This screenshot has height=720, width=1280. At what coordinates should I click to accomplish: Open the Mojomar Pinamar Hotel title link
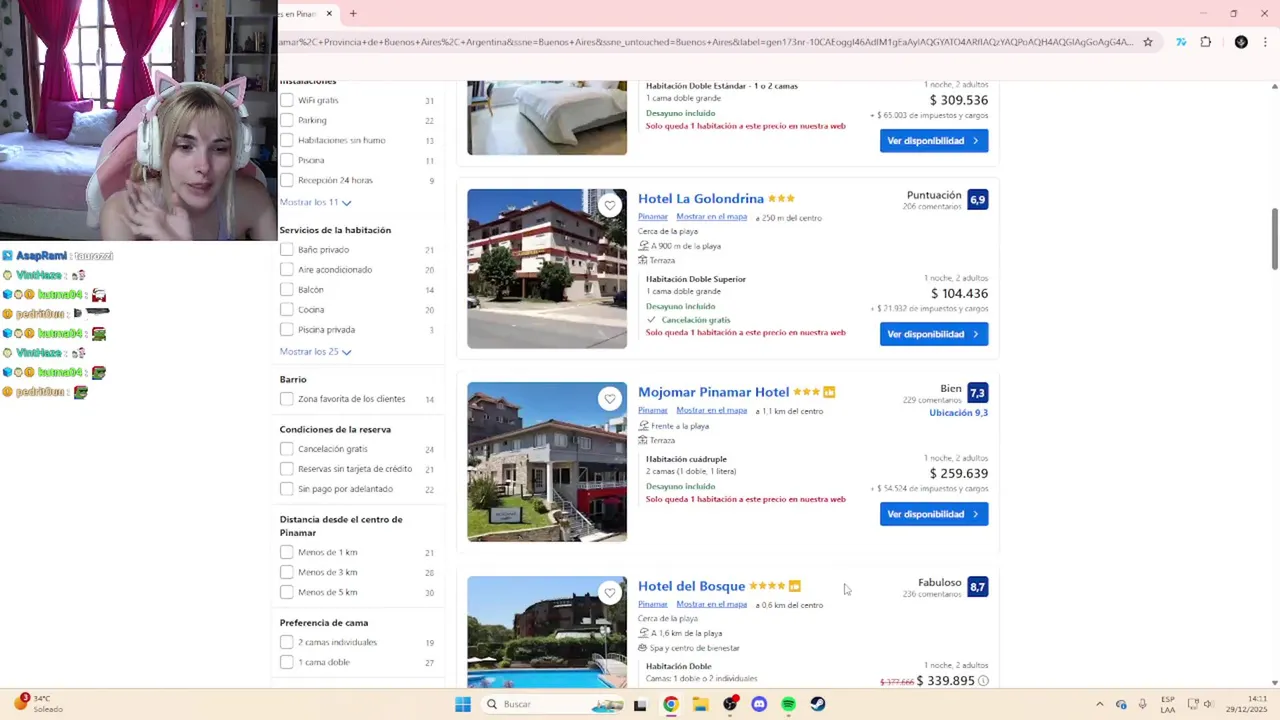(x=714, y=392)
